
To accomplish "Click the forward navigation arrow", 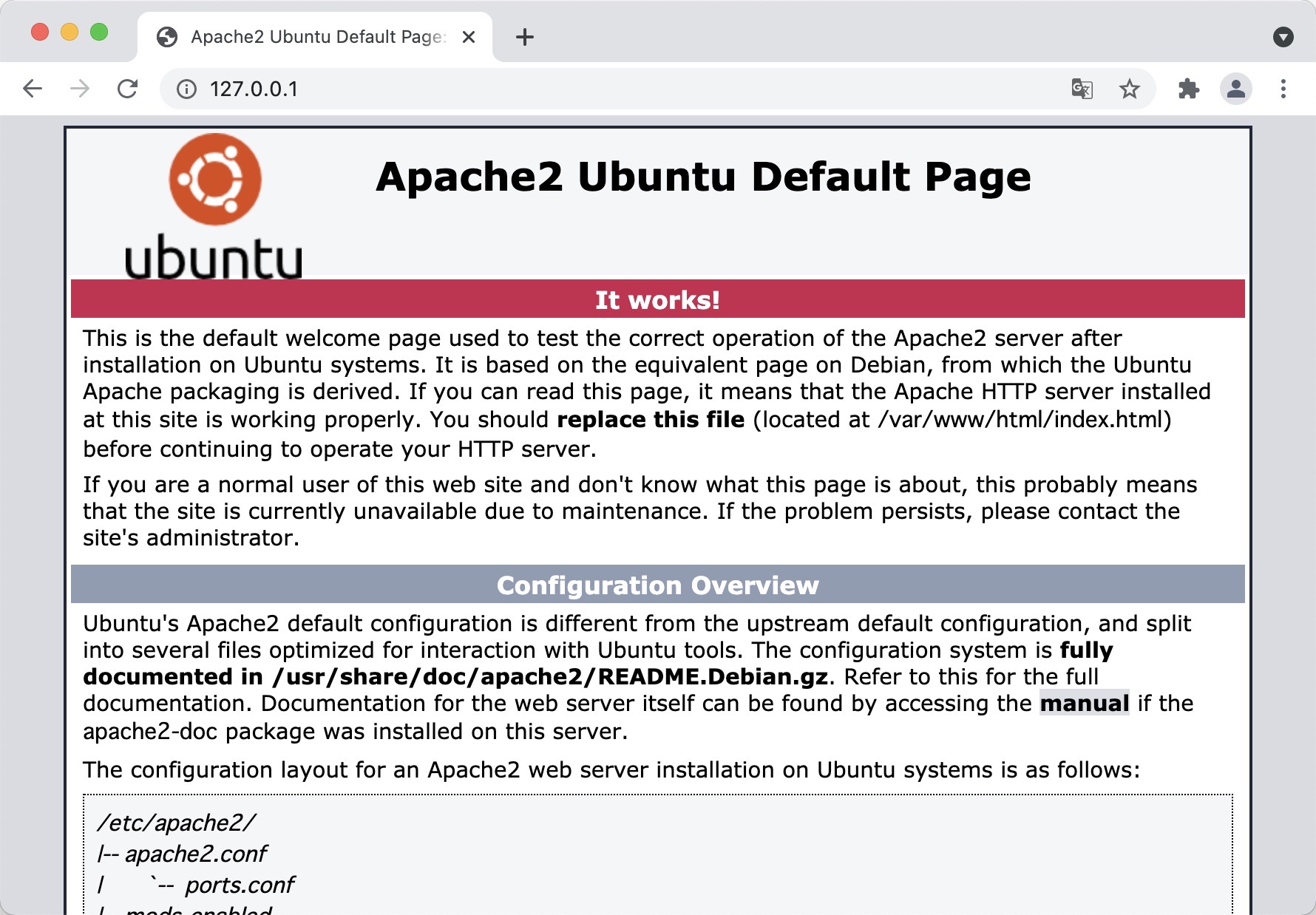I will coord(78,89).
